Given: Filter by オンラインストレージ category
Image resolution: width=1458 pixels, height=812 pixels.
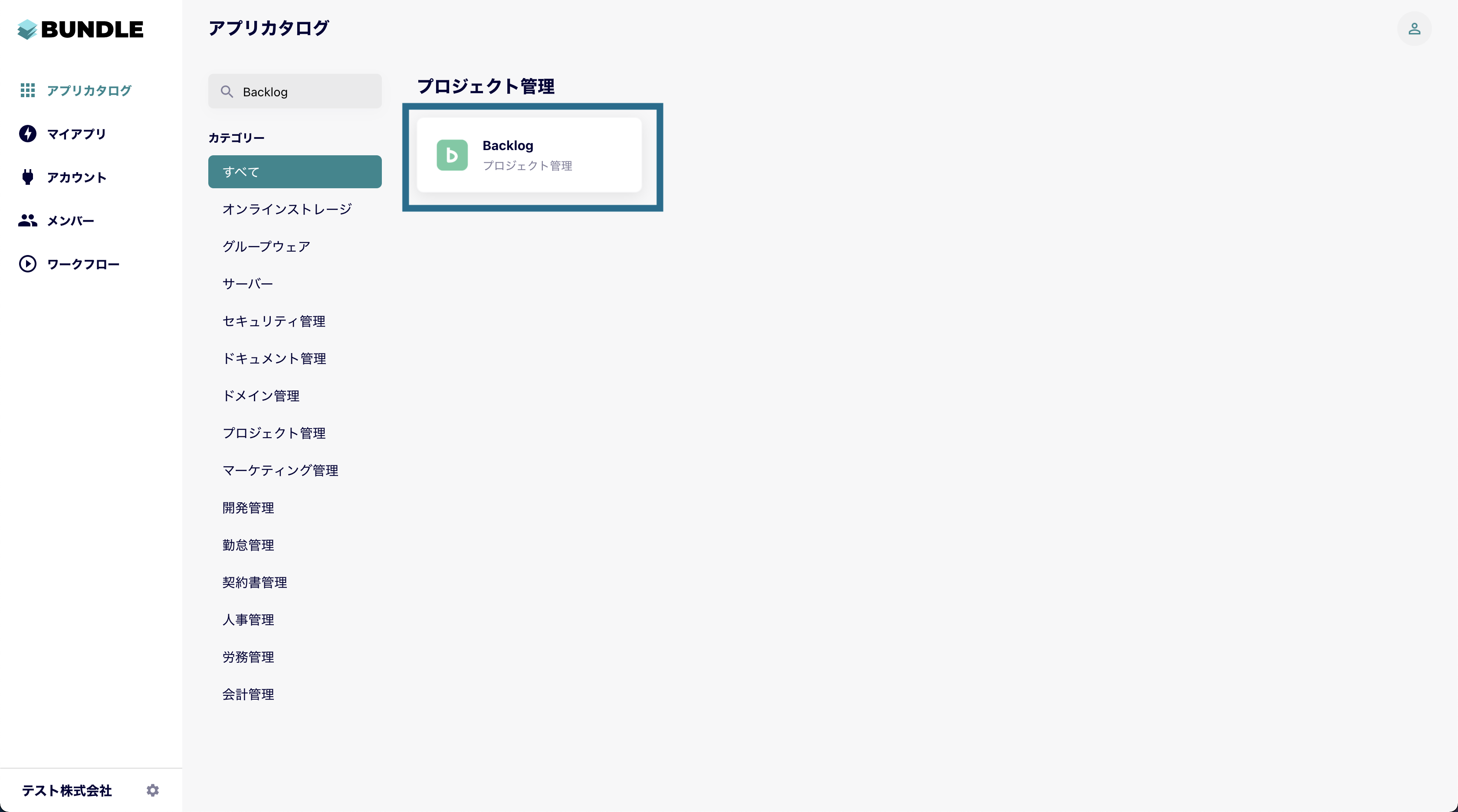Looking at the screenshot, I should tap(287, 210).
